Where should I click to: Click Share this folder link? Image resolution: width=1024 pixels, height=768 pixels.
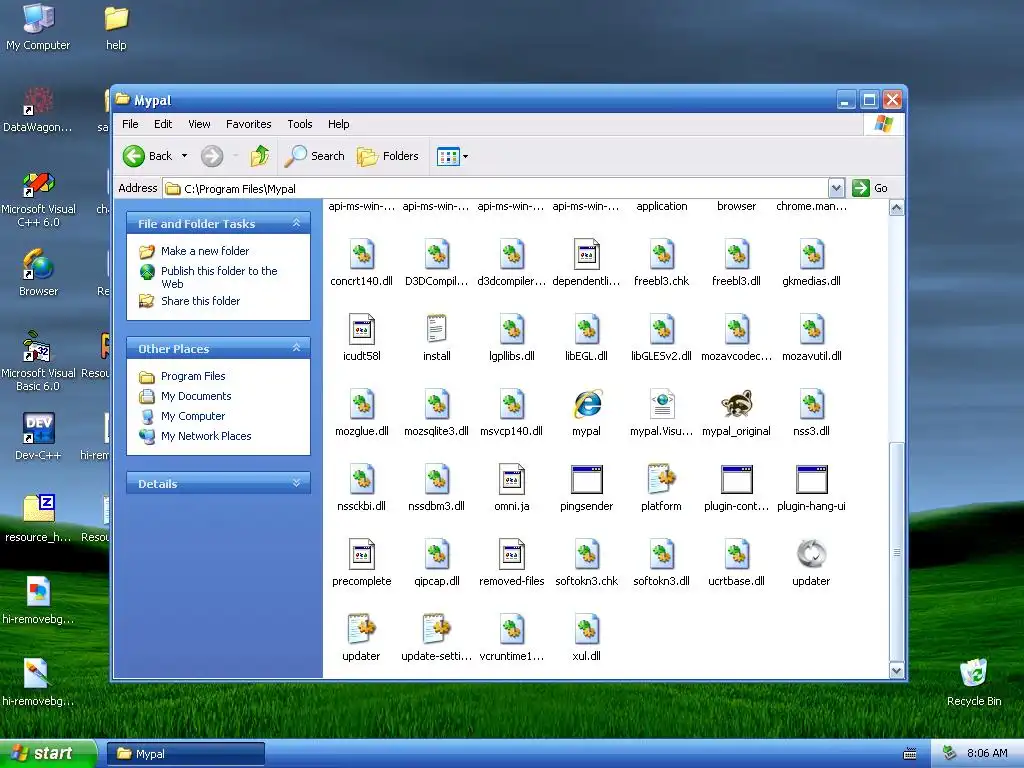(x=200, y=301)
